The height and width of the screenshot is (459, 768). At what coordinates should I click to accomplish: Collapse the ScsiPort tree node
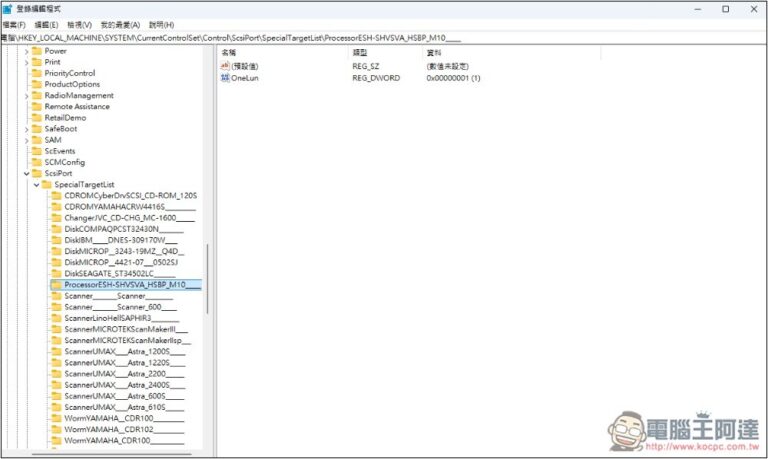27,173
